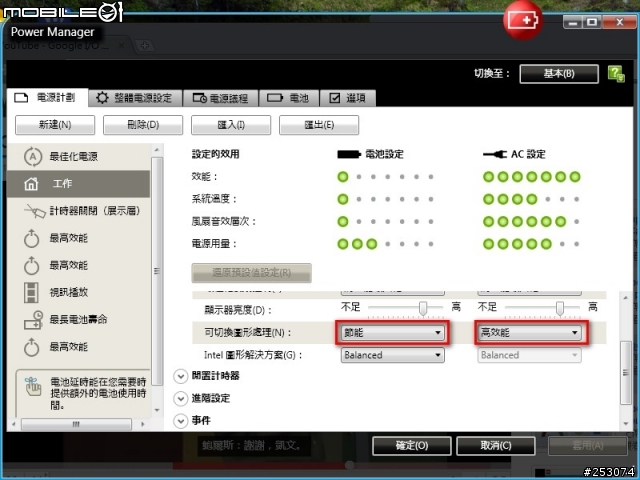Click settings panel scroll down arrow
The image size is (640, 480).
(626, 424)
